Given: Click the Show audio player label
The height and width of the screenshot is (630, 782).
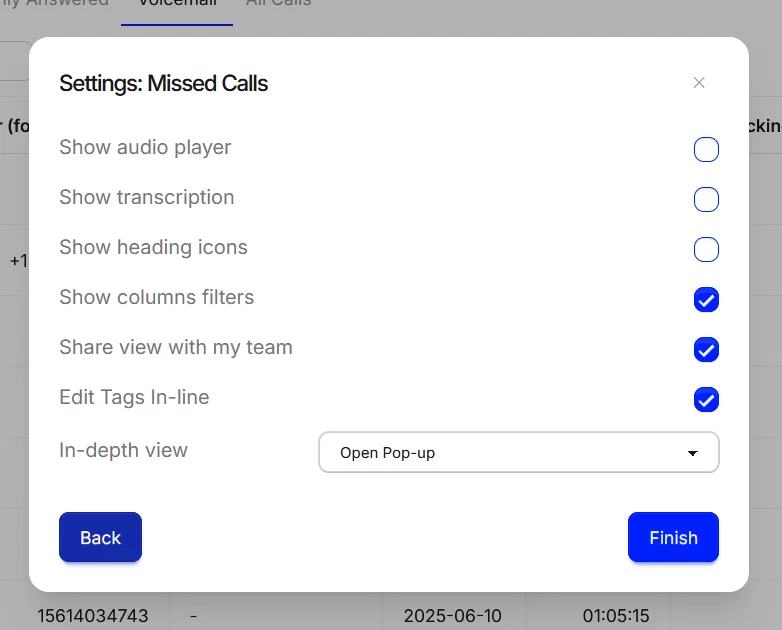Looking at the screenshot, I should point(145,148).
